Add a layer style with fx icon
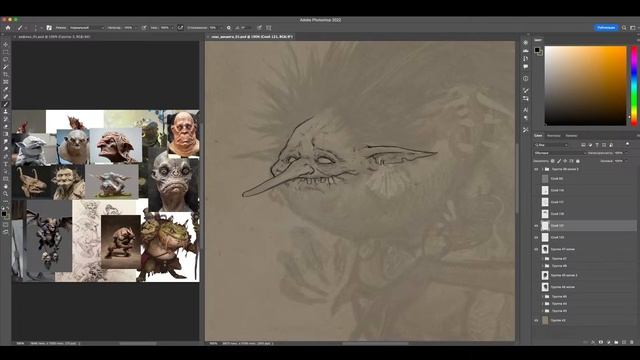 click(x=593, y=342)
